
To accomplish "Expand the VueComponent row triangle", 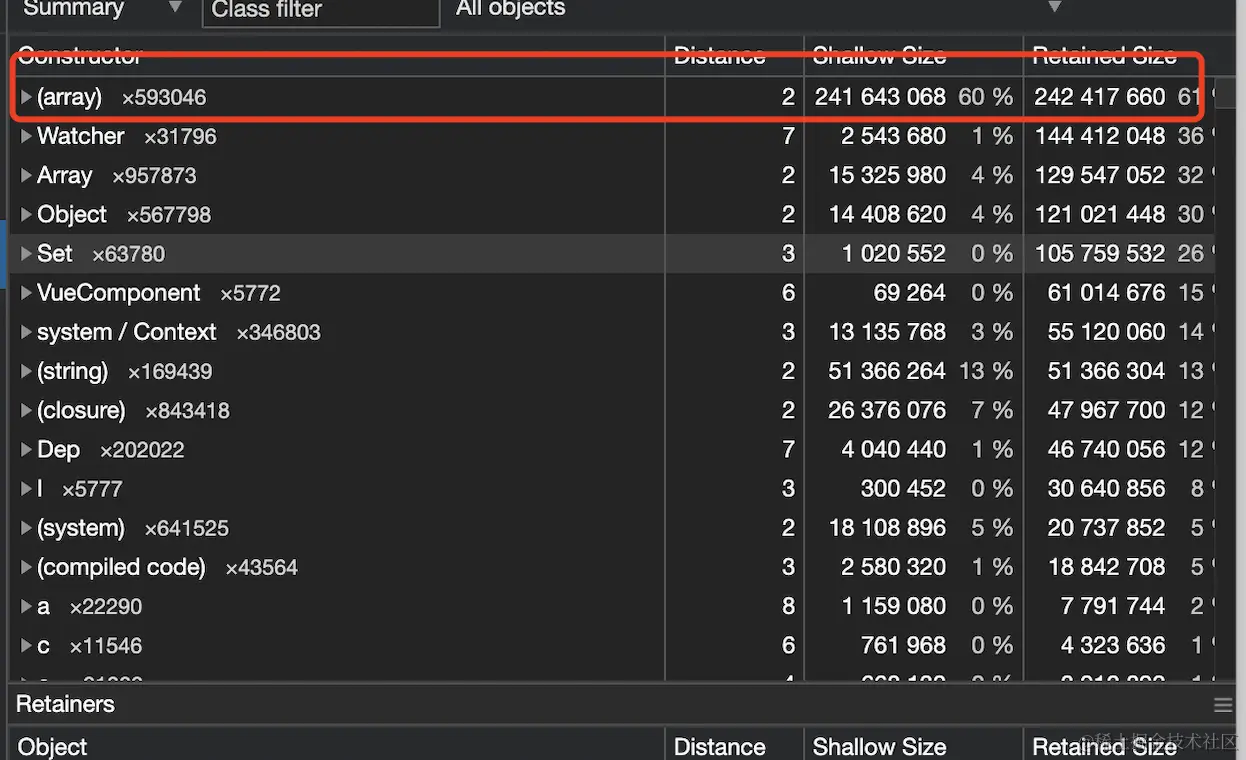I will (x=26, y=293).
